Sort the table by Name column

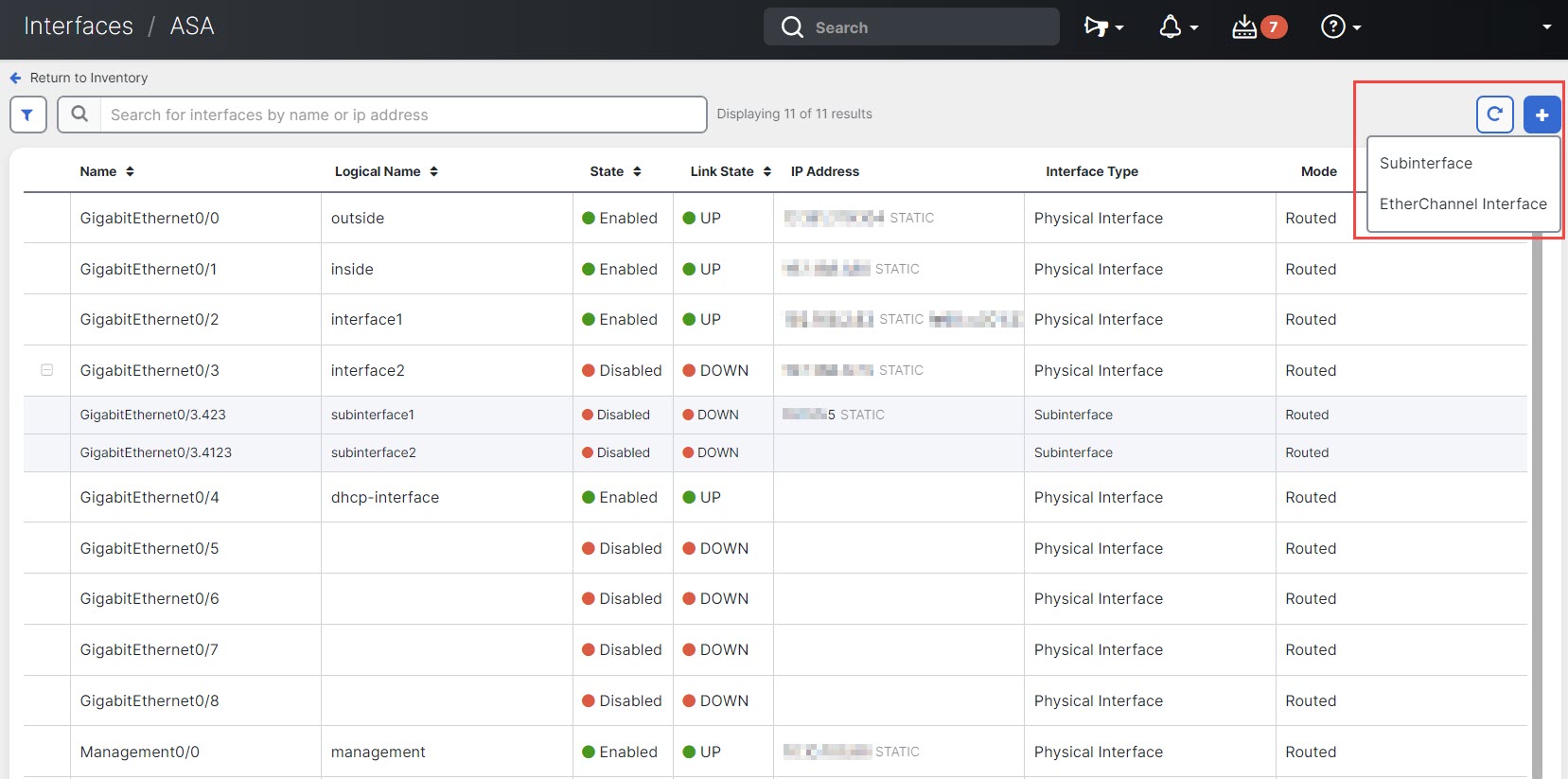point(130,171)
